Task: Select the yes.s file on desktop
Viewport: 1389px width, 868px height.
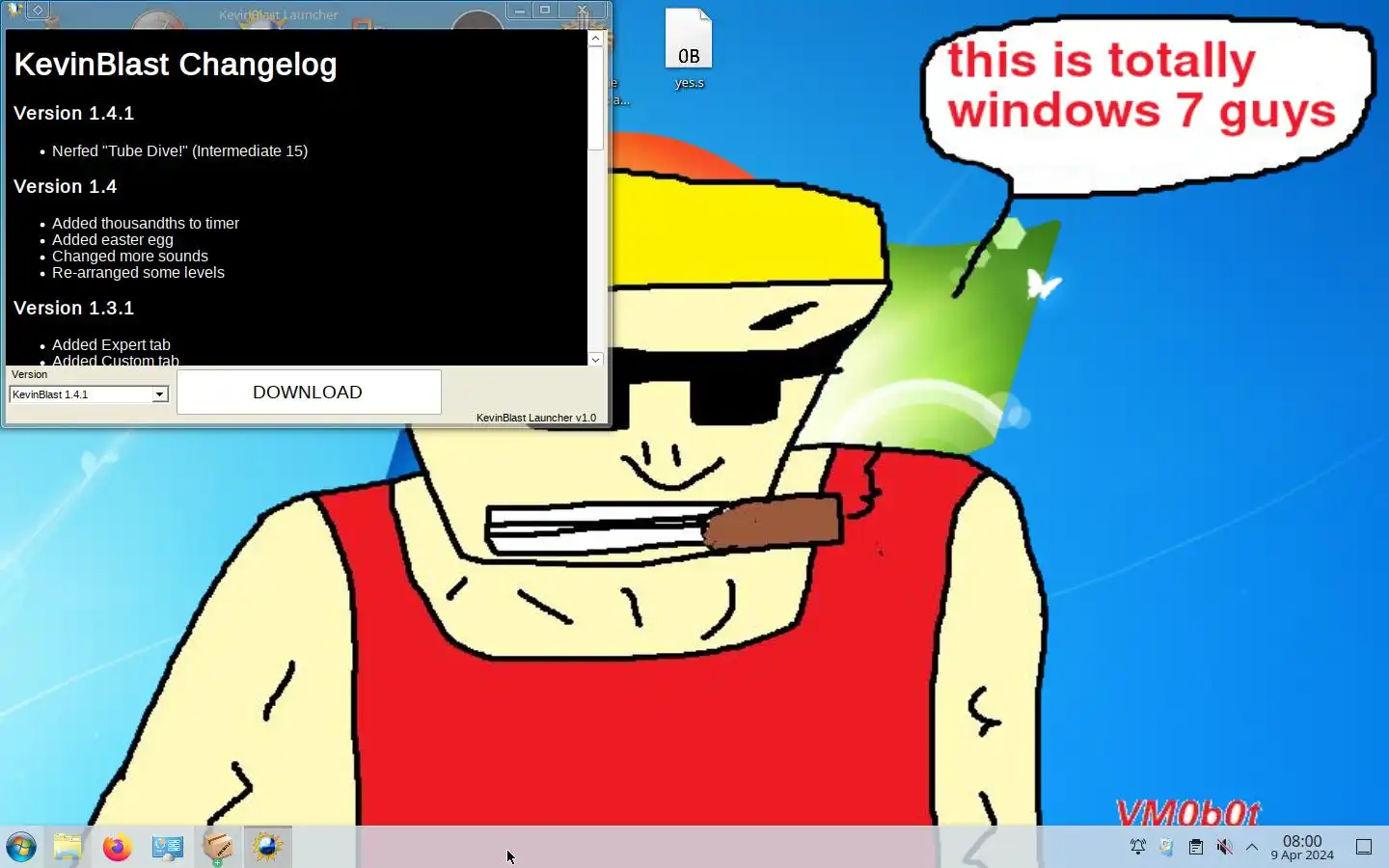Action: [x=689, y=49]
